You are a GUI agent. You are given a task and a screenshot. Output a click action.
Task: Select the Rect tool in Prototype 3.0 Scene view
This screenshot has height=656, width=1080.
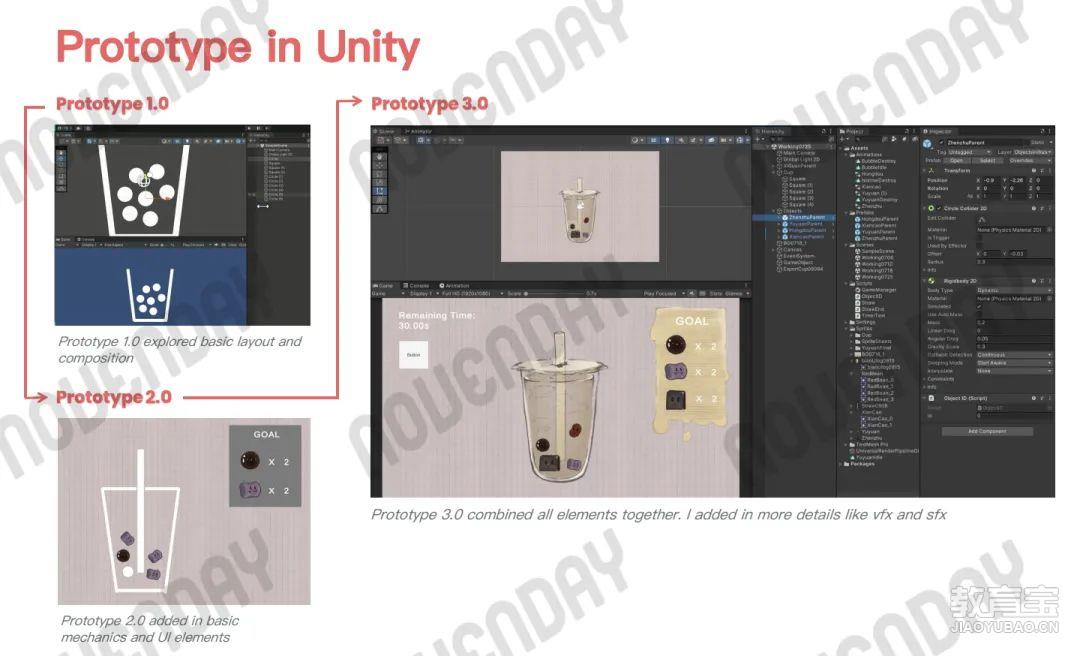pyautogui.click(x=380, y=191)
